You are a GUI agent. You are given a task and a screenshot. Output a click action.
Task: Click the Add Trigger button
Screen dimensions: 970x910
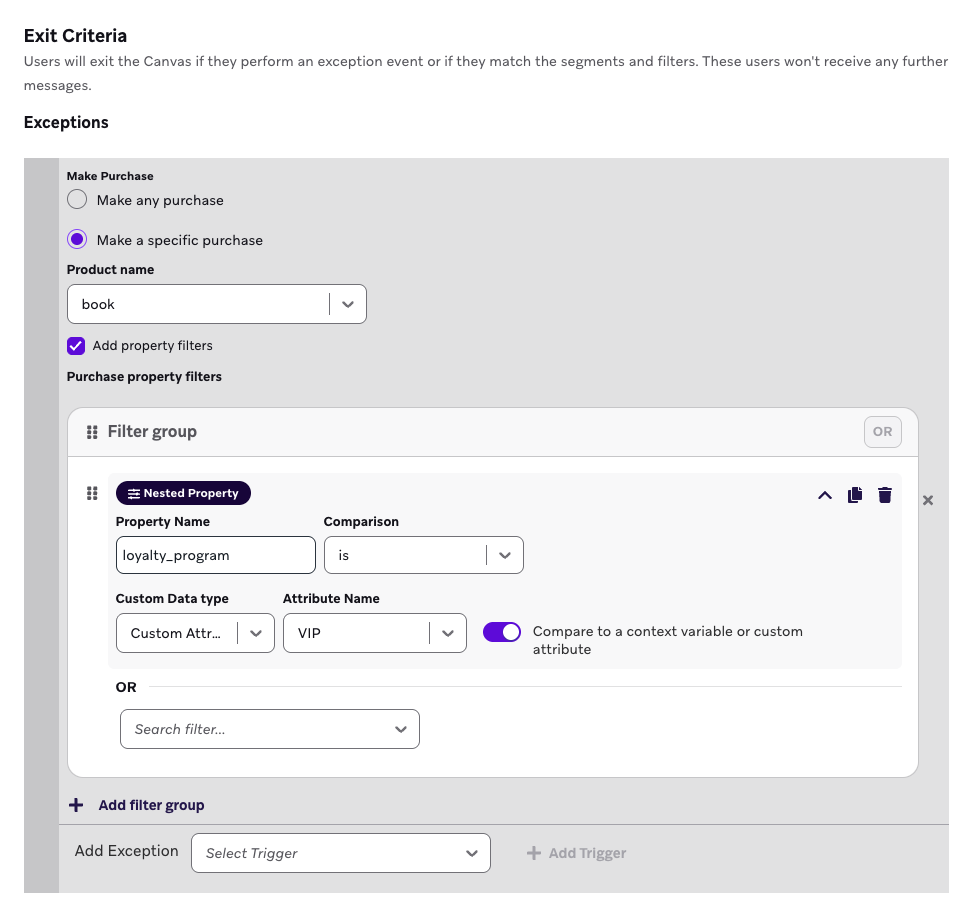[x=576, y=853]
